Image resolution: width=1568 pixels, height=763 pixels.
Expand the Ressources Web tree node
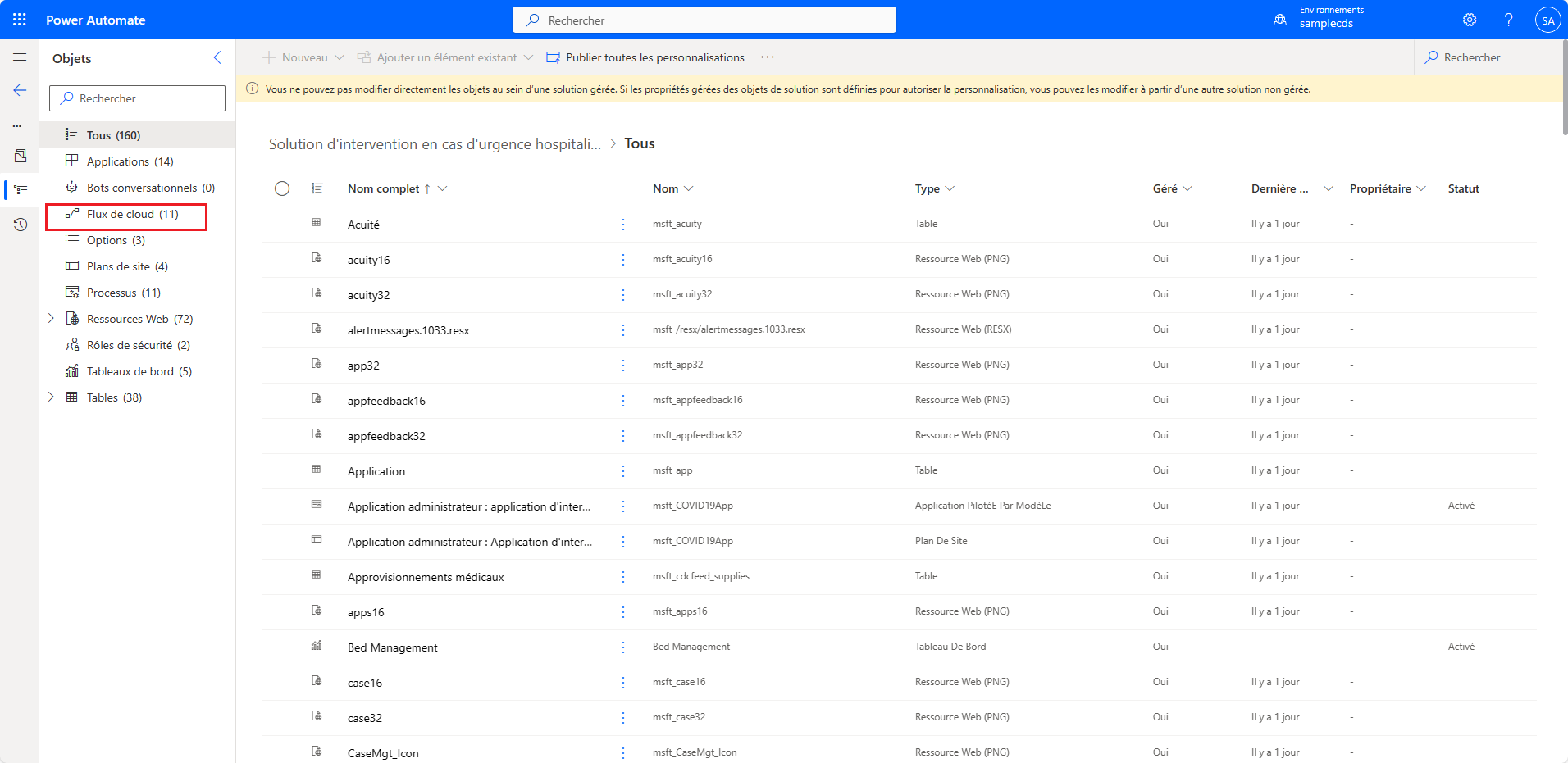(51, 319)
